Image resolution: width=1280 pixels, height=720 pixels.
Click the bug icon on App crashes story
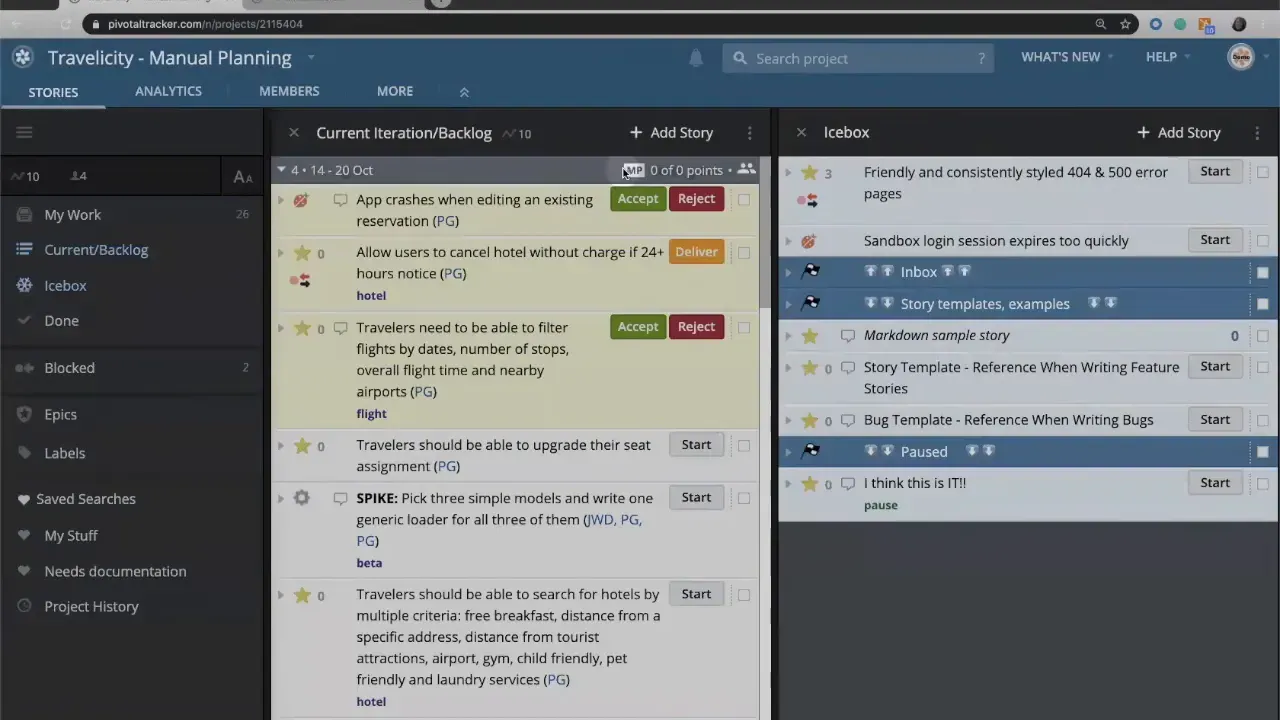(x=300, y=200)
